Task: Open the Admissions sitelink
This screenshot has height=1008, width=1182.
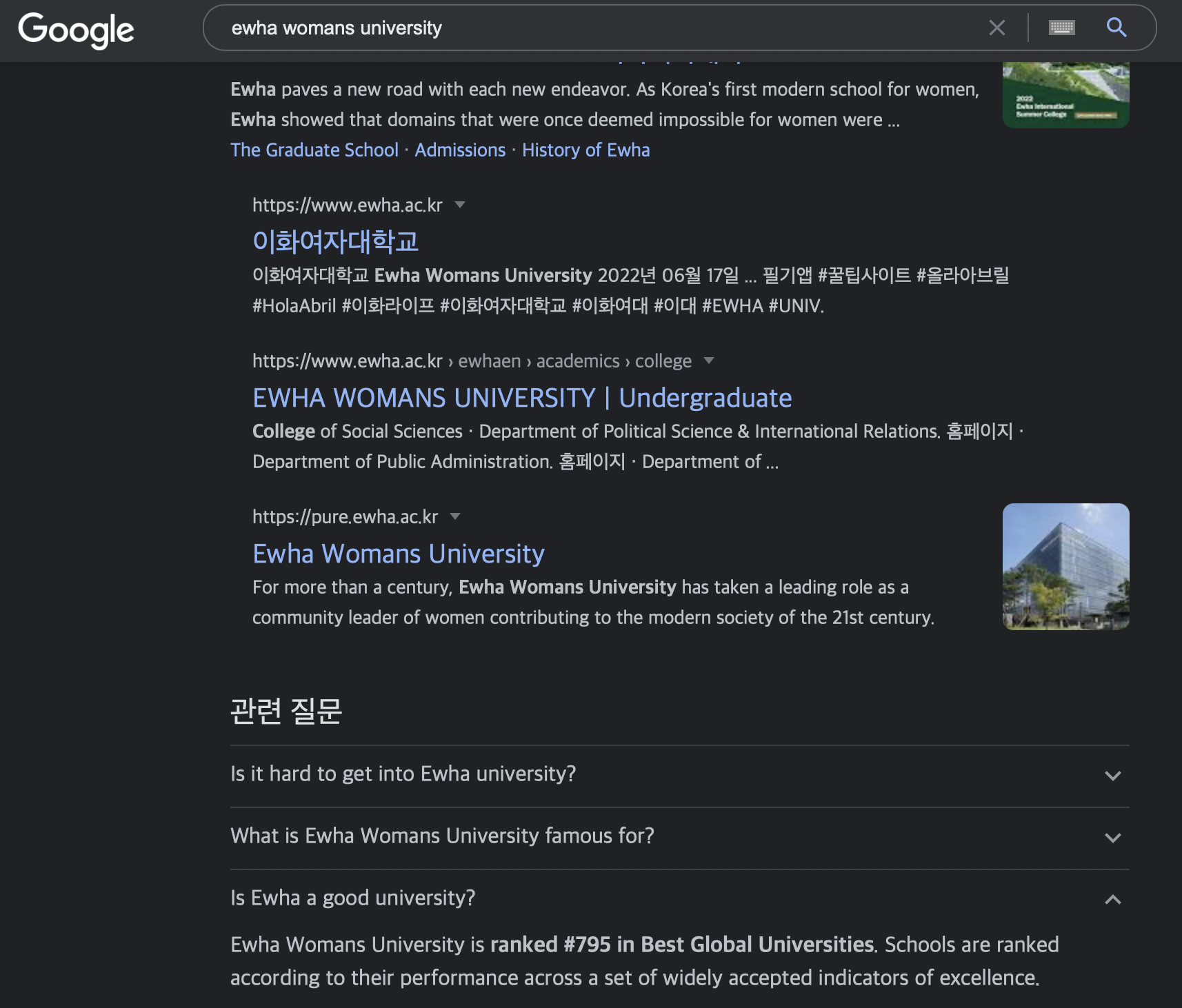Action: [x=460, y=150]
